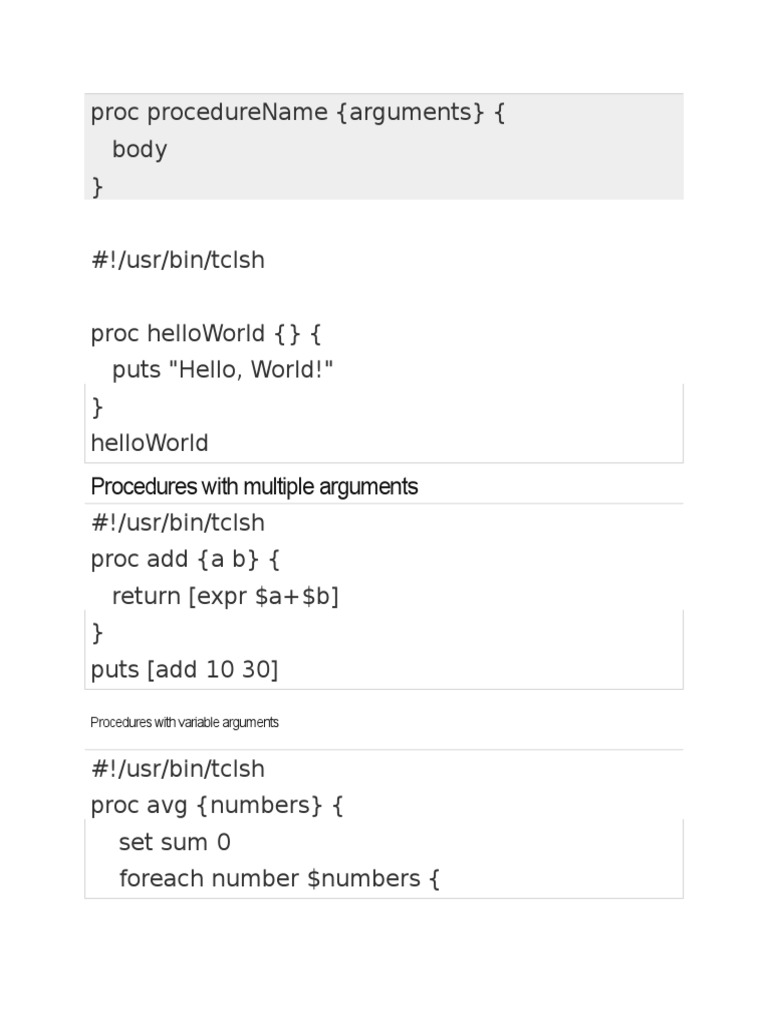This screenshot has width=768, height=1024.
Task: Click the "proc add {a b} {" line
Action: pos(186,560)
